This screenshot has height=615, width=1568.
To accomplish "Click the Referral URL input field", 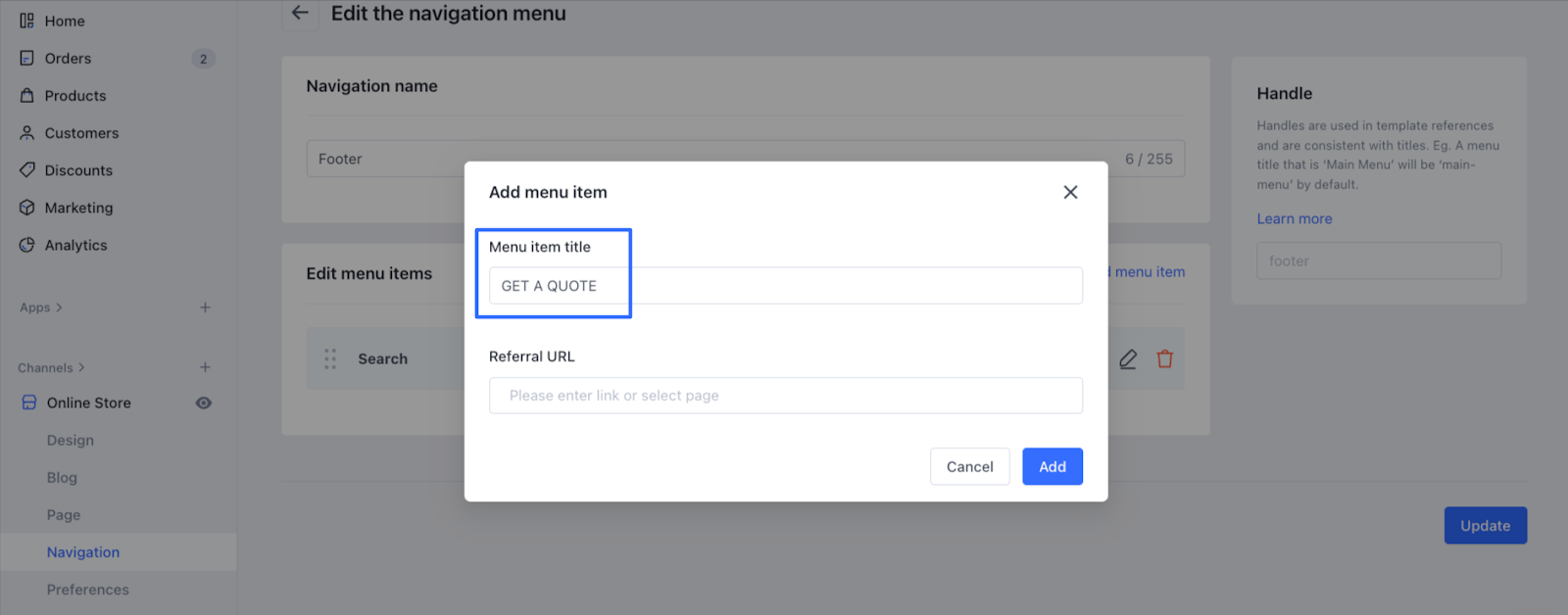I will (785, 396).
